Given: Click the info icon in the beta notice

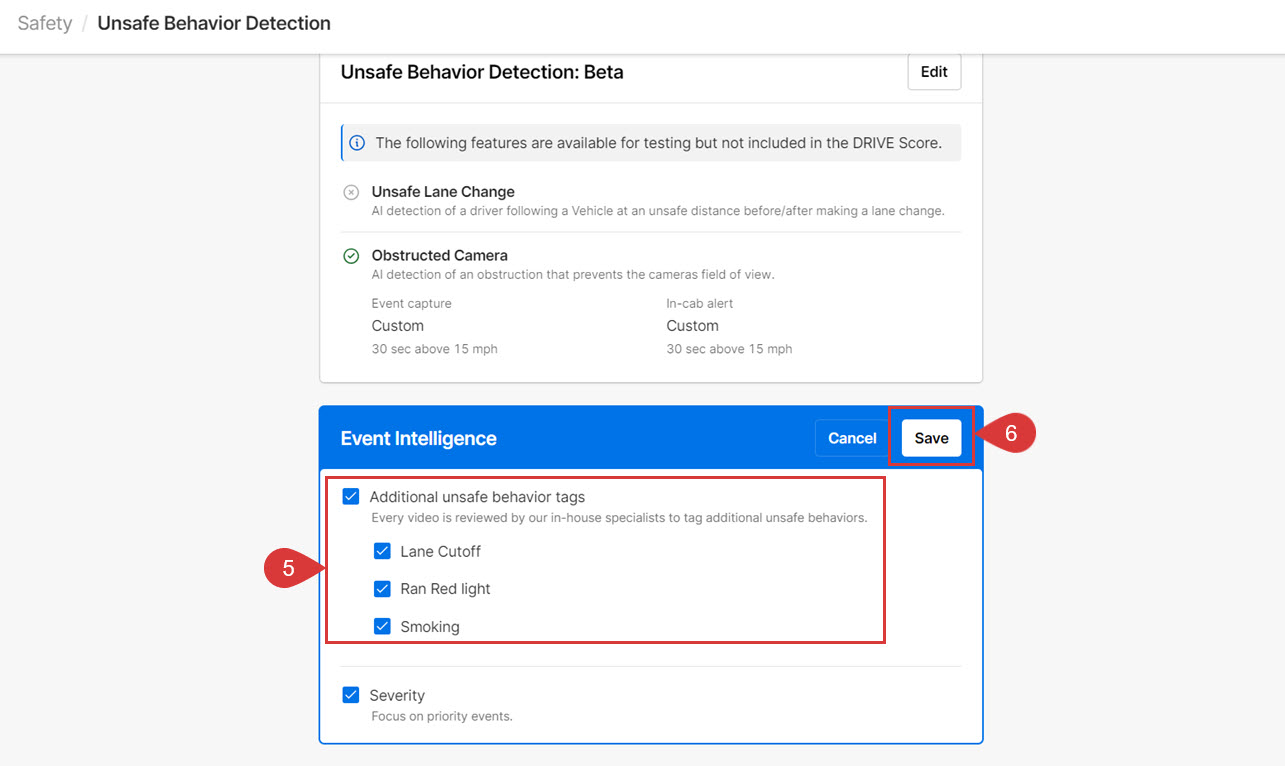Looking at the screenshot, I should (x=357, y=143).
